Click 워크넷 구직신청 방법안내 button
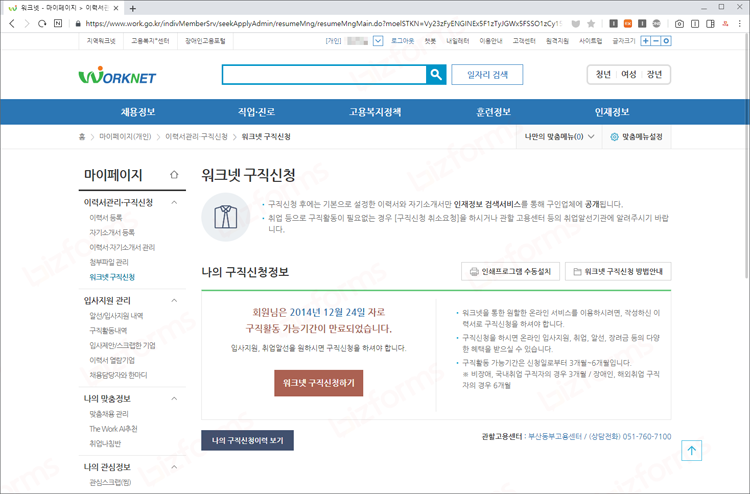750x494 pixels. pos(618,272)
